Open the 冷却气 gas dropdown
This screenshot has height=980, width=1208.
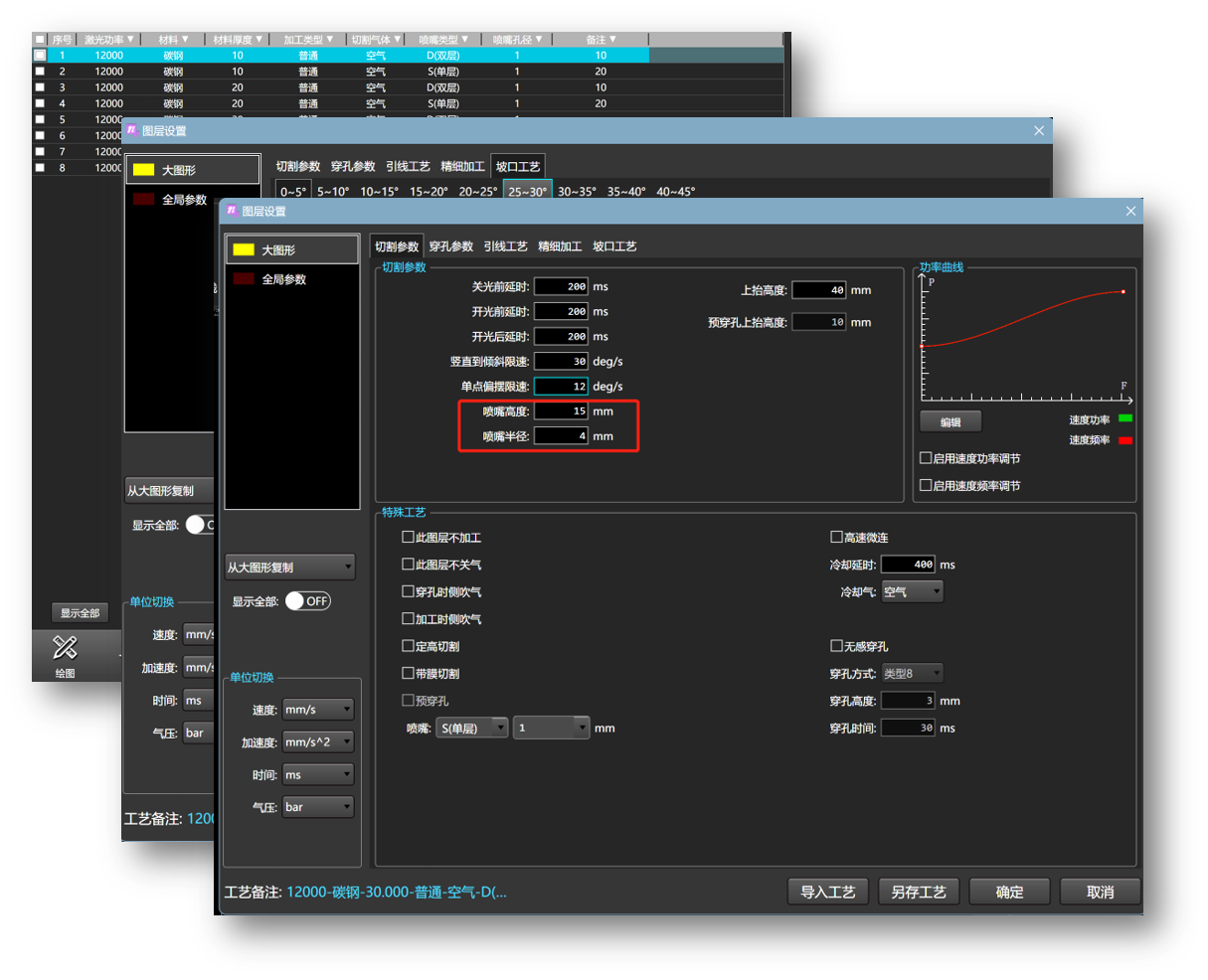pos(912,591)
